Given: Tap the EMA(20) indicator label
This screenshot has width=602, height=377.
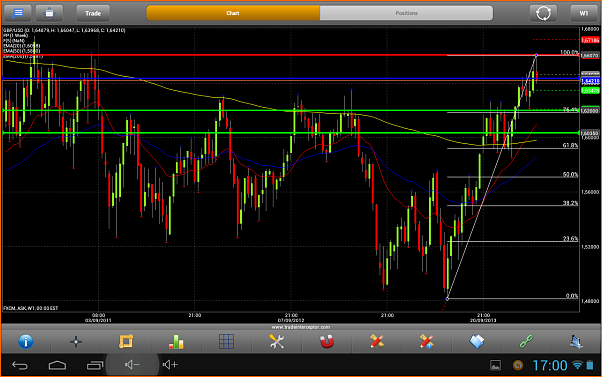Looking at the screenshot, I should (x=21, y=46).
